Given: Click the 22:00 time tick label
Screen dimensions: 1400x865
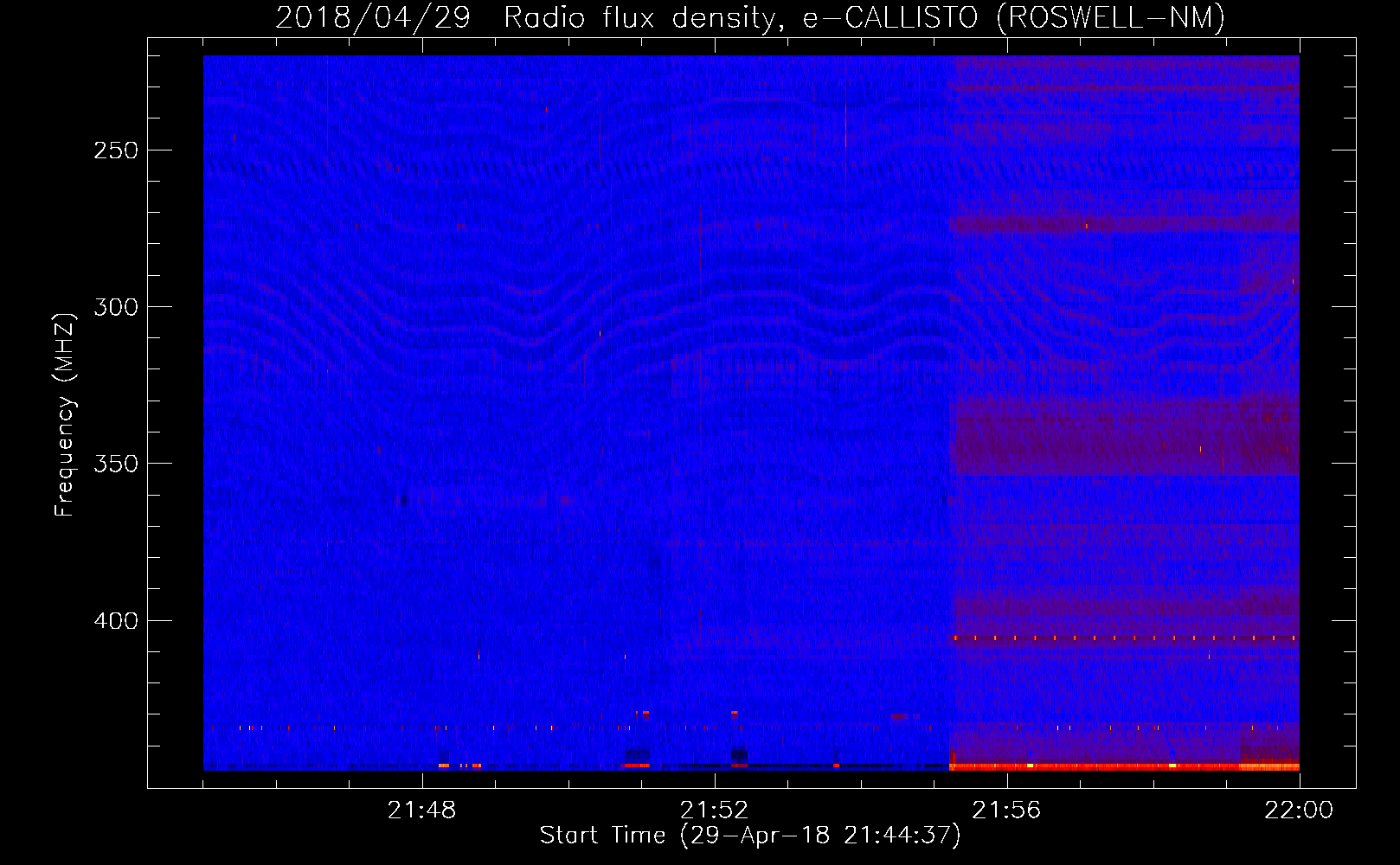Looking at the screenshot, I should tap(1299, 811).
